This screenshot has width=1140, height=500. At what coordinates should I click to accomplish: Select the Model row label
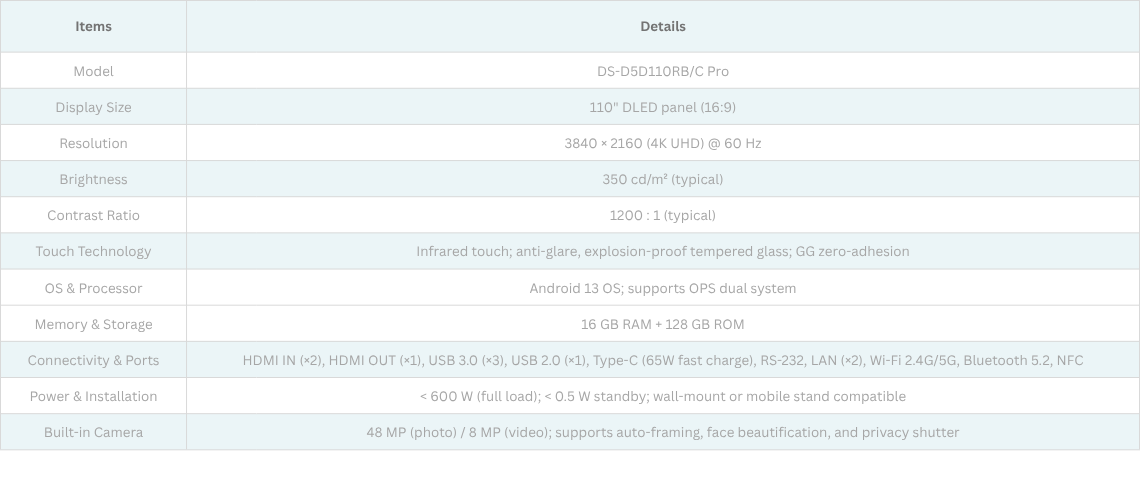pyautogui.click(x=93, y=71)
